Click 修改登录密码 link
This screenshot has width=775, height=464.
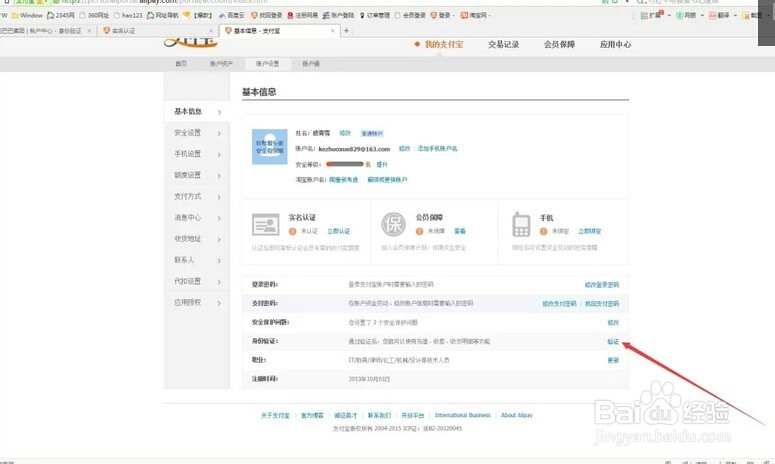click(602, 285)
